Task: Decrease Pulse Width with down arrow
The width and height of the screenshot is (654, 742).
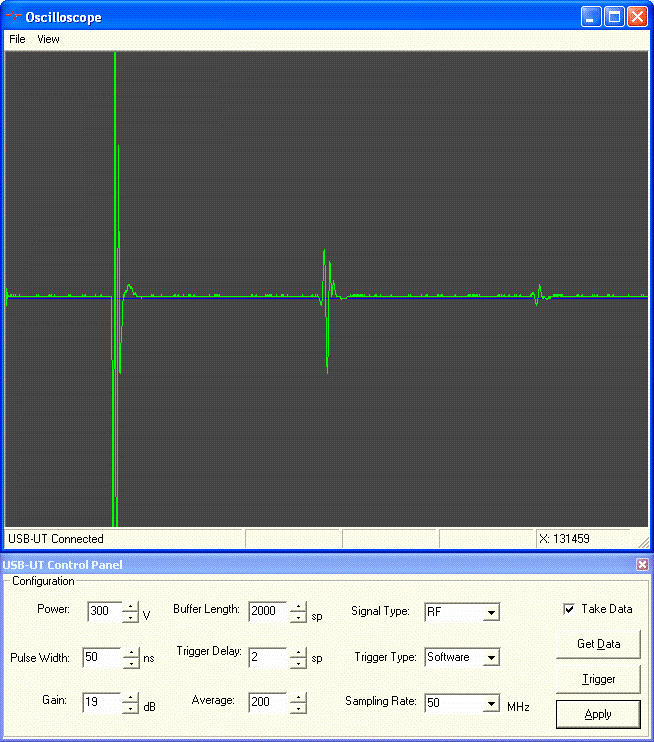Action: [130, 663]
